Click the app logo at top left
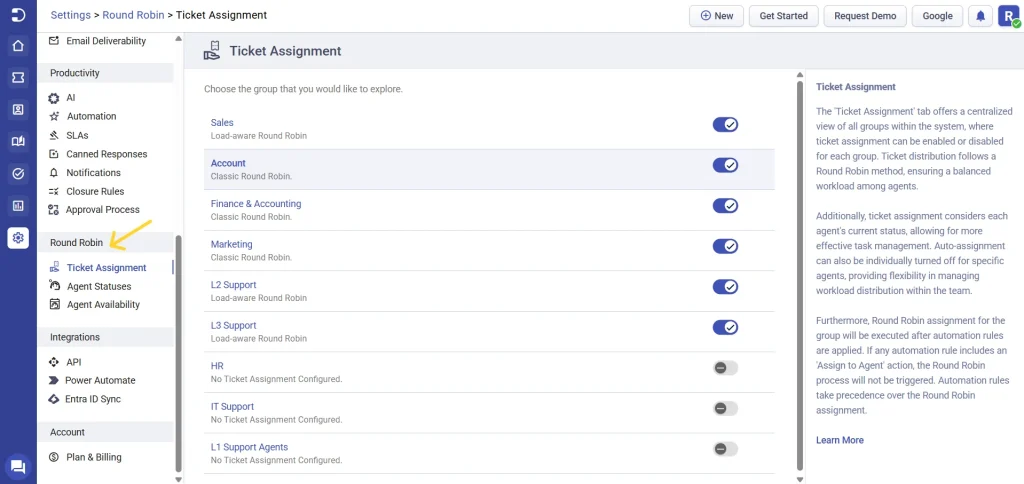The height and width of the screenshot is (484, 1024). click(18, 15)
